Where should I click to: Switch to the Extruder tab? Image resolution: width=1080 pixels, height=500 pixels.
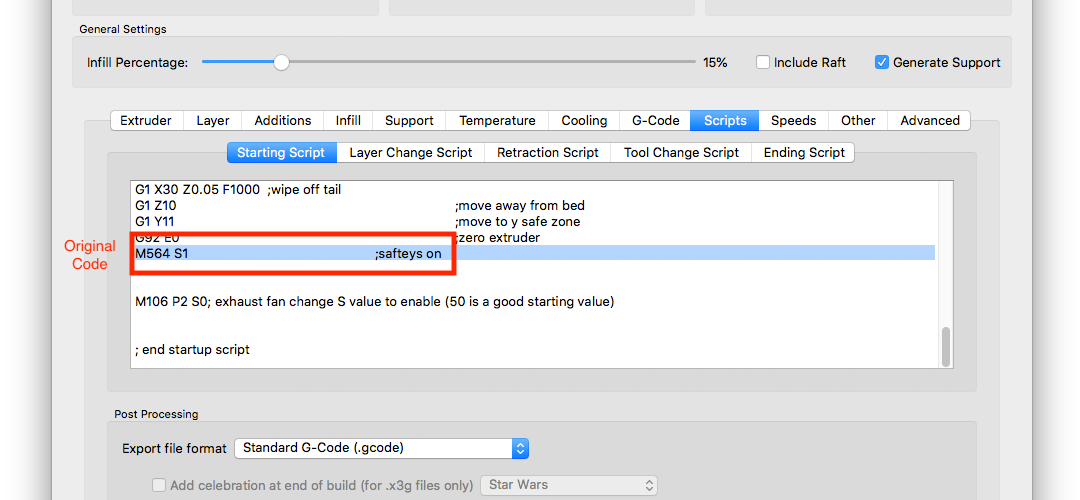[x=146, y=120]
